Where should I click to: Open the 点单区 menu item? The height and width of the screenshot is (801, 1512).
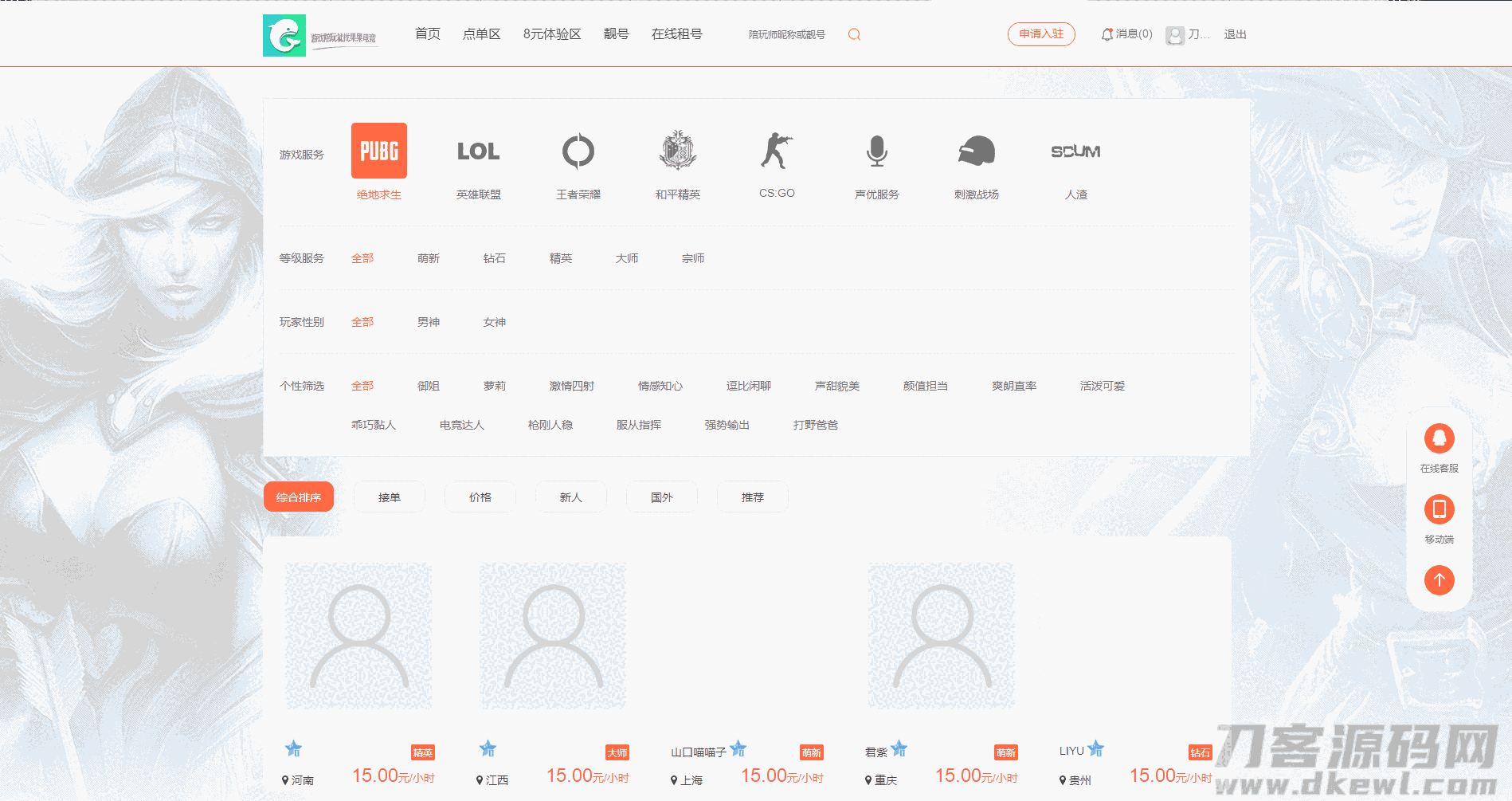(482, 34)
